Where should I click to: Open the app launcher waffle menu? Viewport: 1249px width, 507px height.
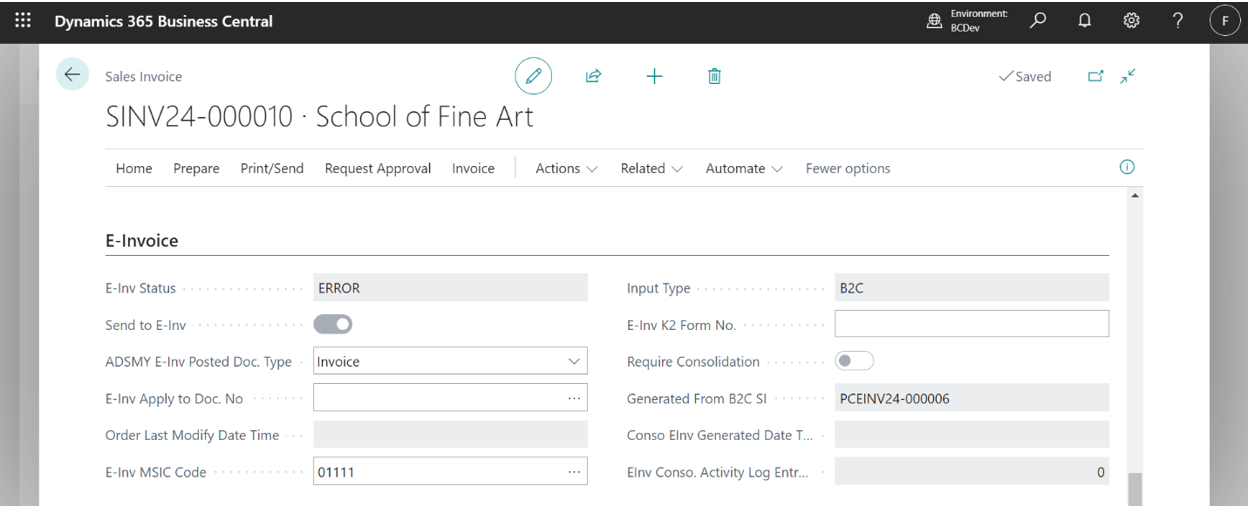coord(23,20)
